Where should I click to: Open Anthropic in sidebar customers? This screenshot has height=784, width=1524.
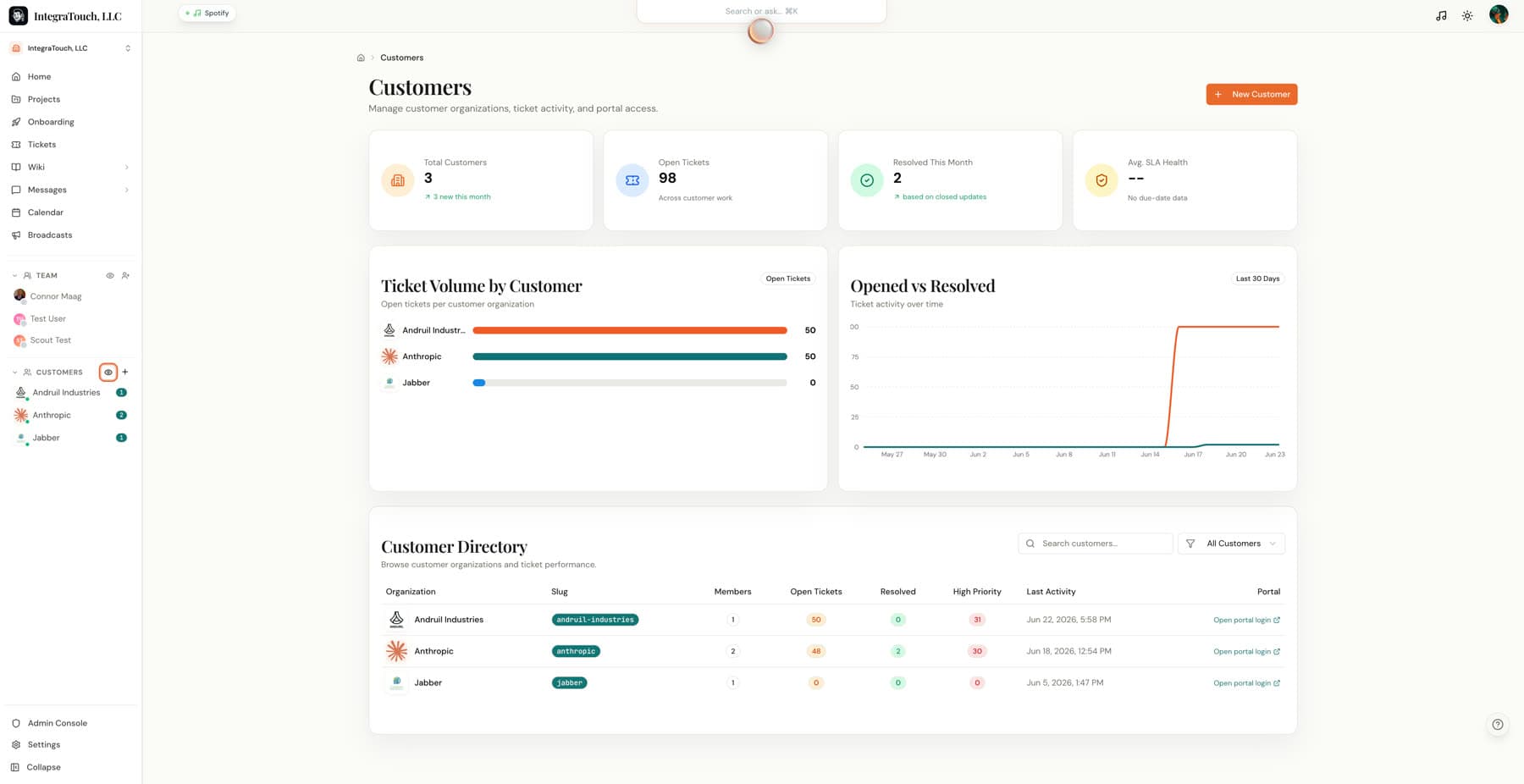point(71,415)
